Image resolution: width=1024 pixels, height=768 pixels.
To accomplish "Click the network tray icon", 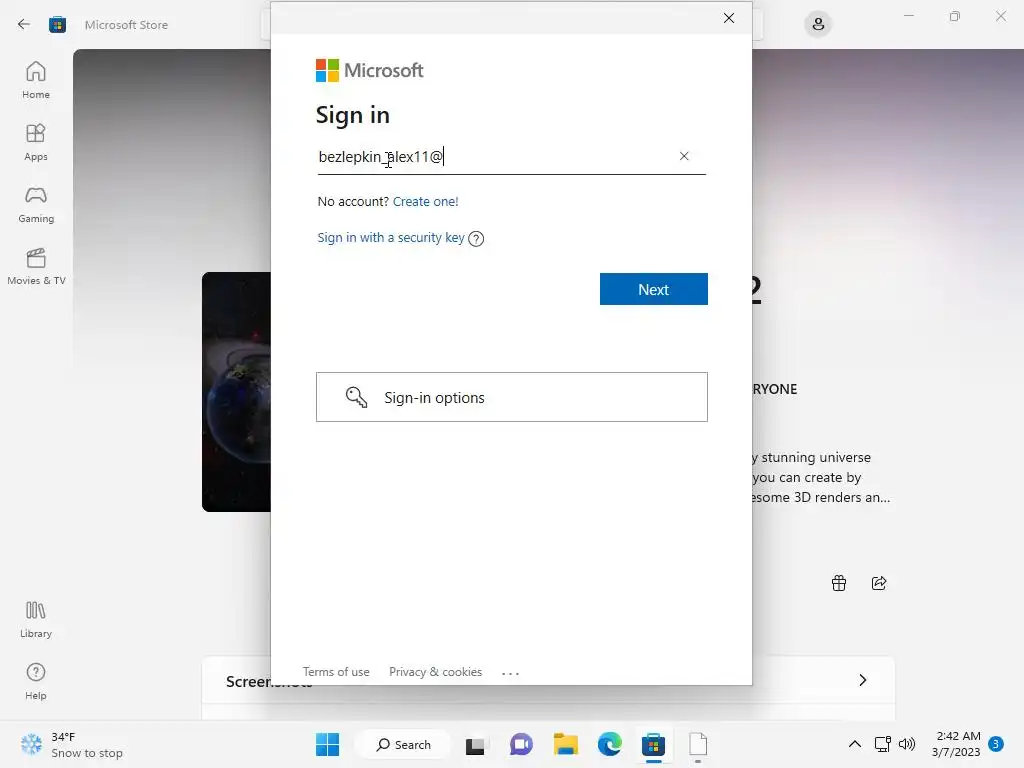I will tap(882, 744).
